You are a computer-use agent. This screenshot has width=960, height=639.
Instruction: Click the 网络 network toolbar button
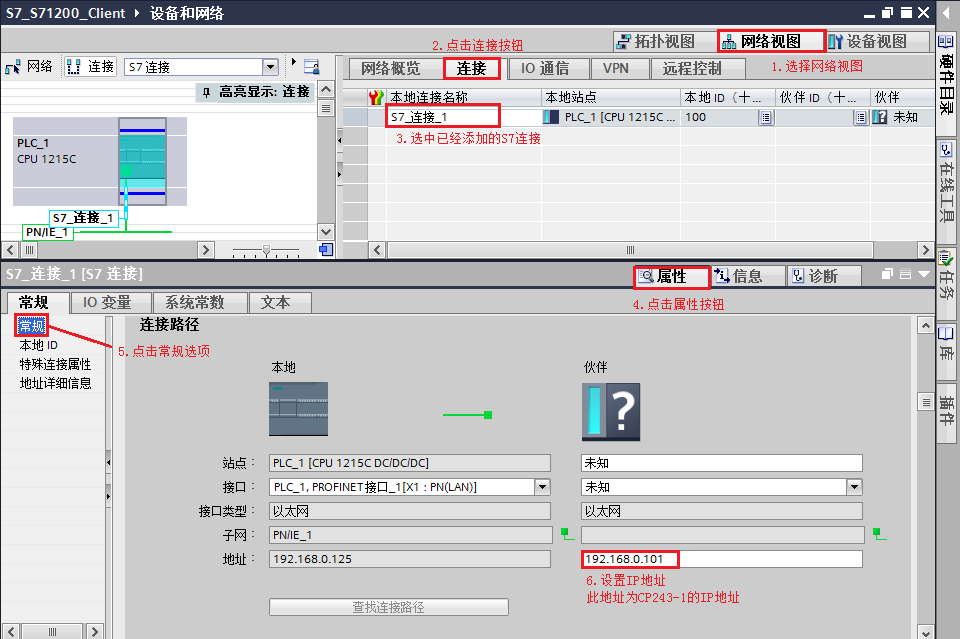(x=29, y=66)
